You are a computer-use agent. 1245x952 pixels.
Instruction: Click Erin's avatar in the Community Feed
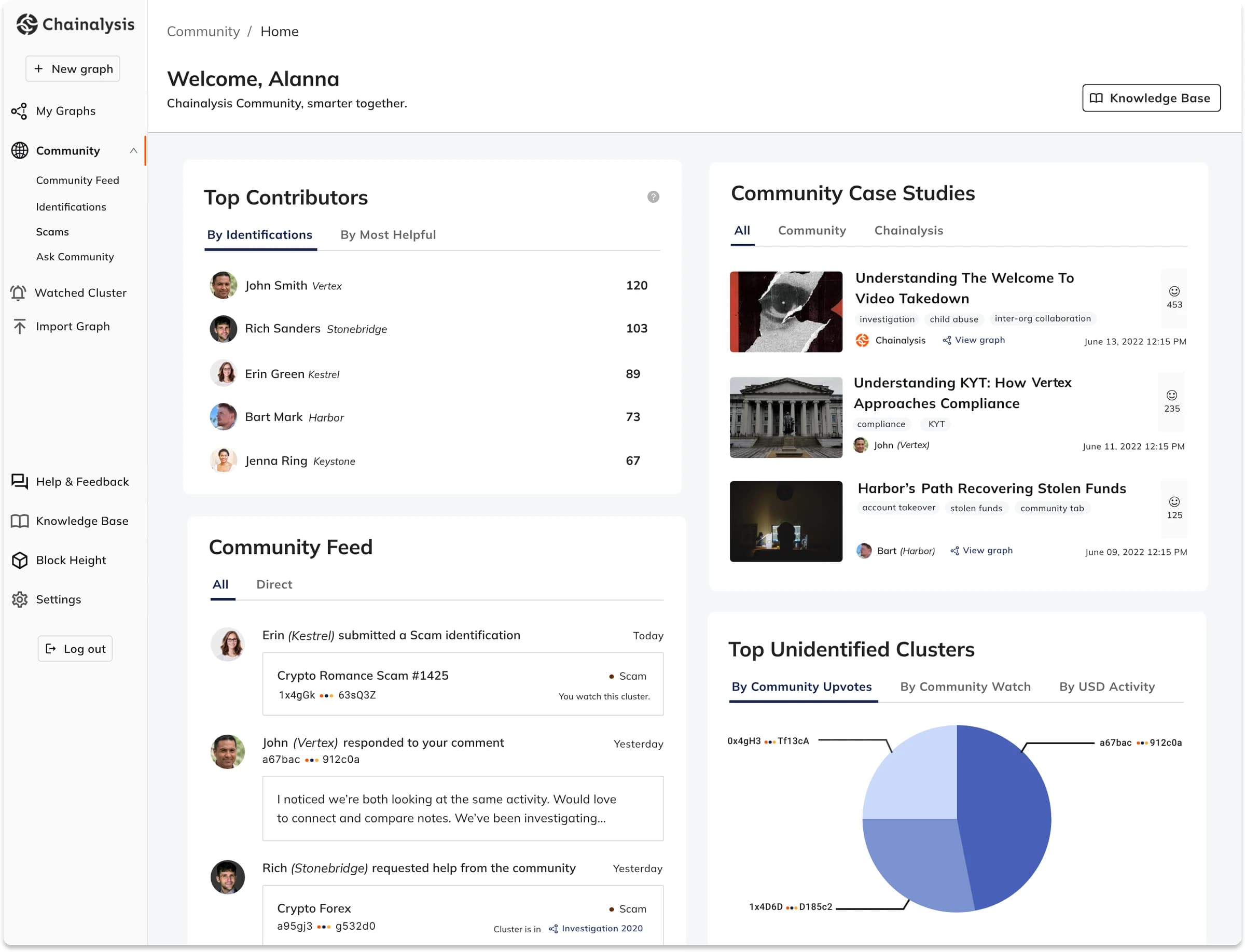[228, 645]
